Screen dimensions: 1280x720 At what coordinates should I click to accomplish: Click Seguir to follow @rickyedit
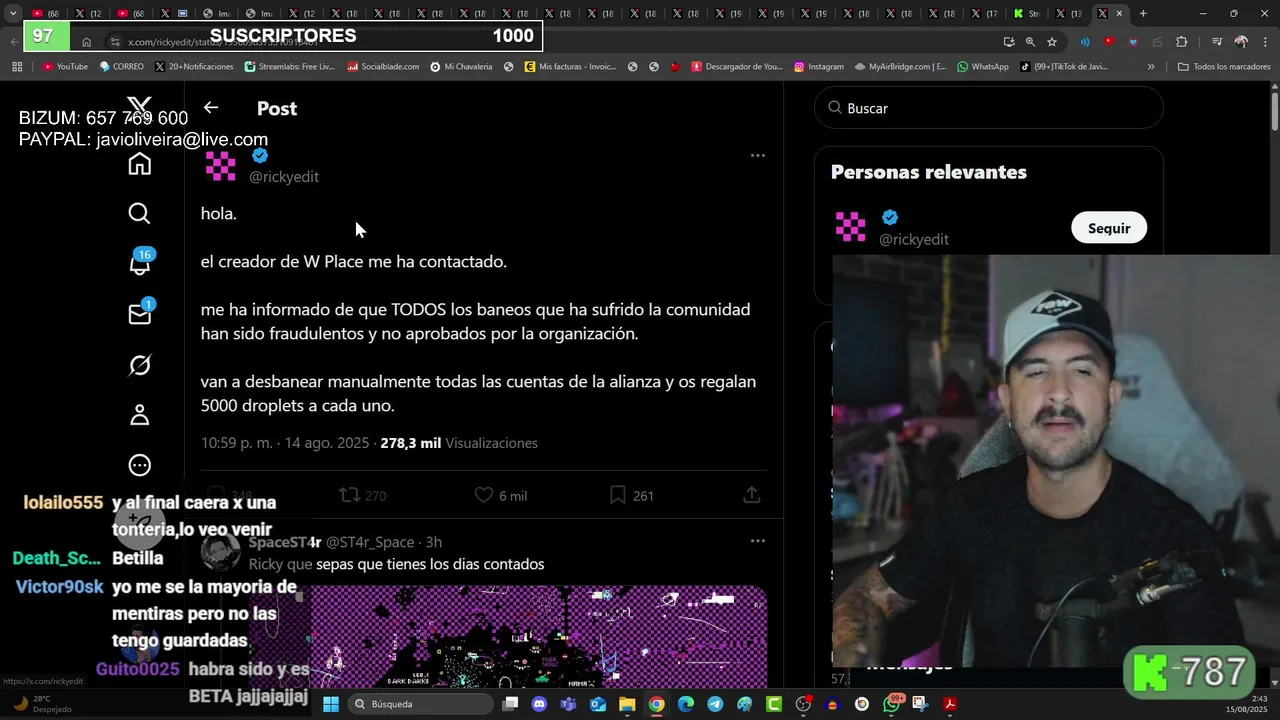coord(1109,228)
